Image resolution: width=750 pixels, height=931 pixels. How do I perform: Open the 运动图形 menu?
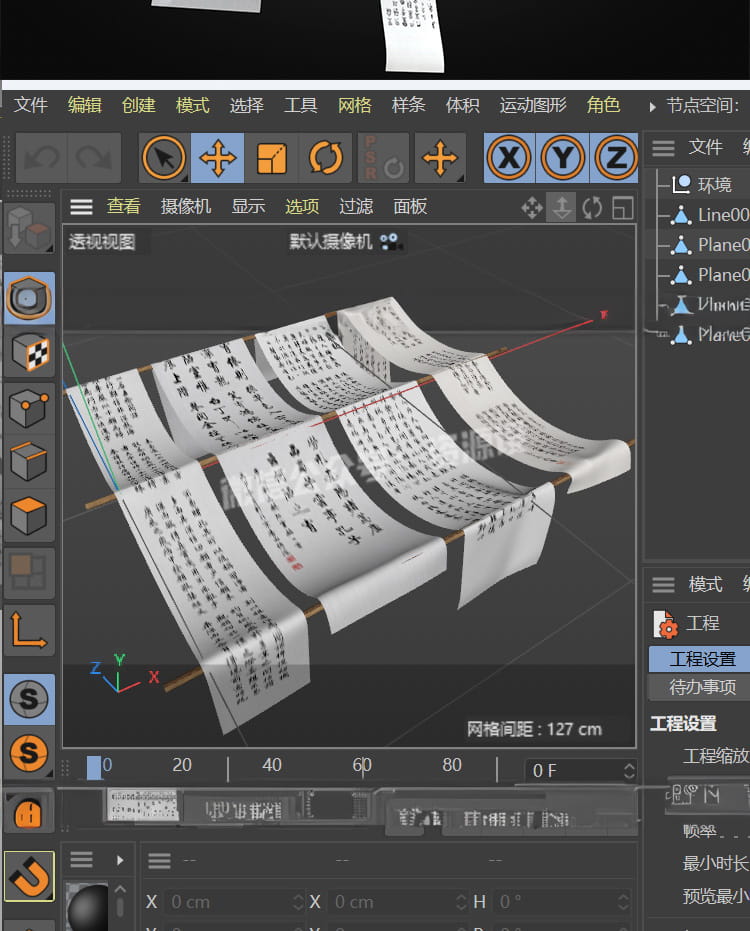(532, 105)
